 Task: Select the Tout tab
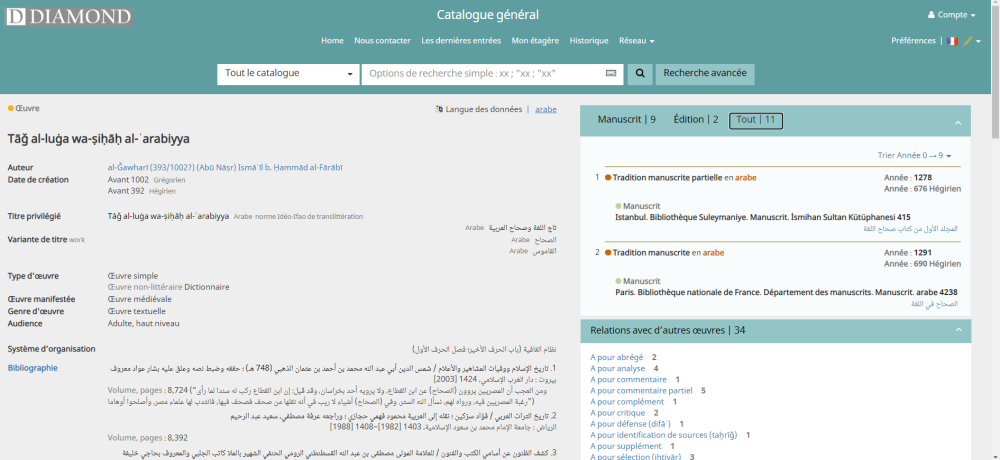point(756,120)
